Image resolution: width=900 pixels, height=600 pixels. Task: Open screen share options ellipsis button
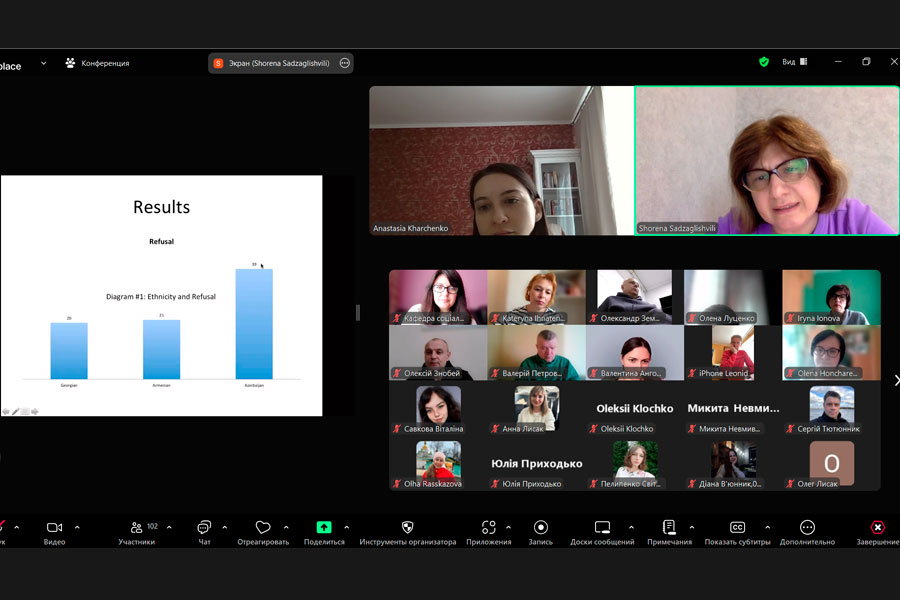tap(344, 63)
